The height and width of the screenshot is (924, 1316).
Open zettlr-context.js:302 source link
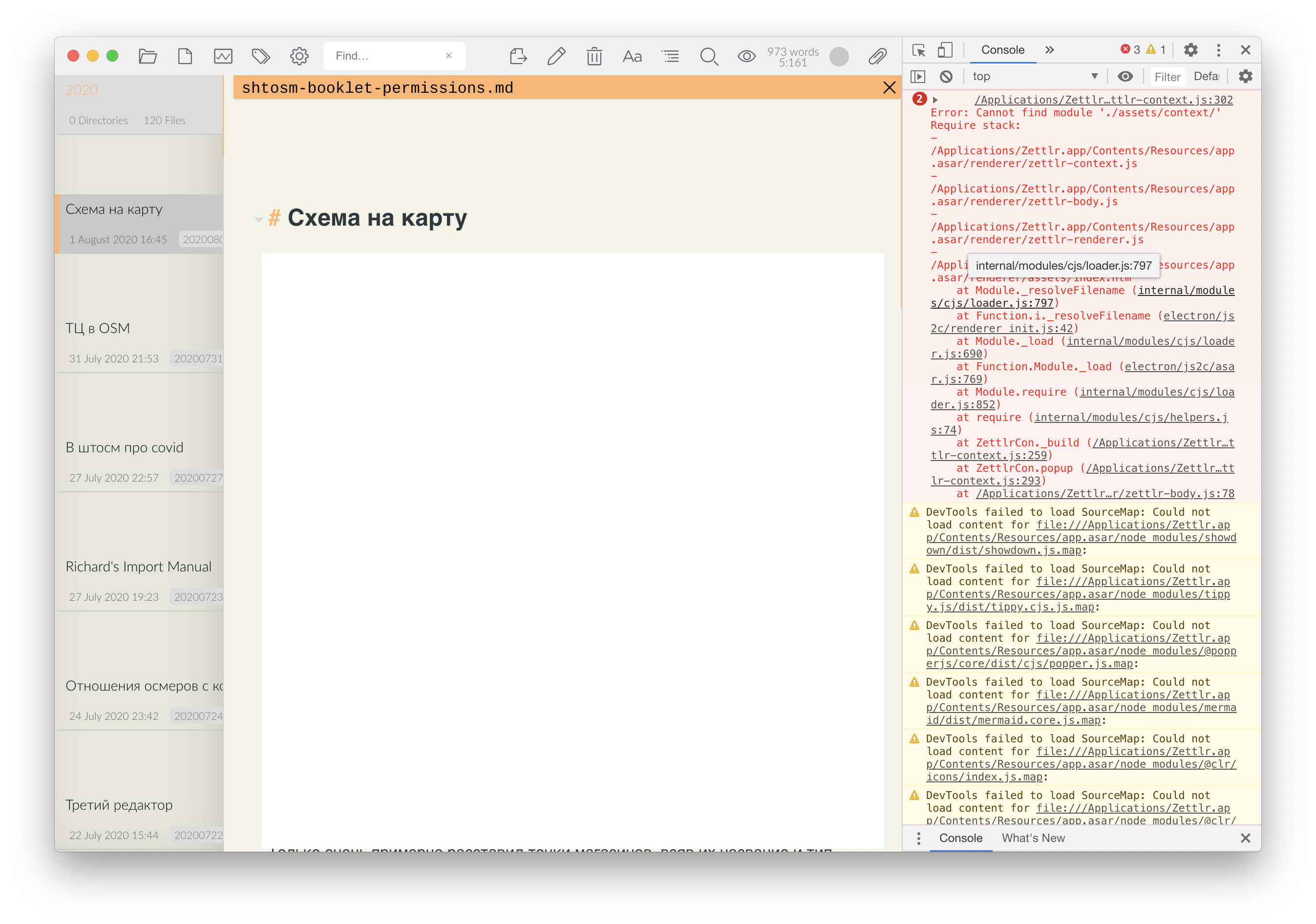point(1104,100)
